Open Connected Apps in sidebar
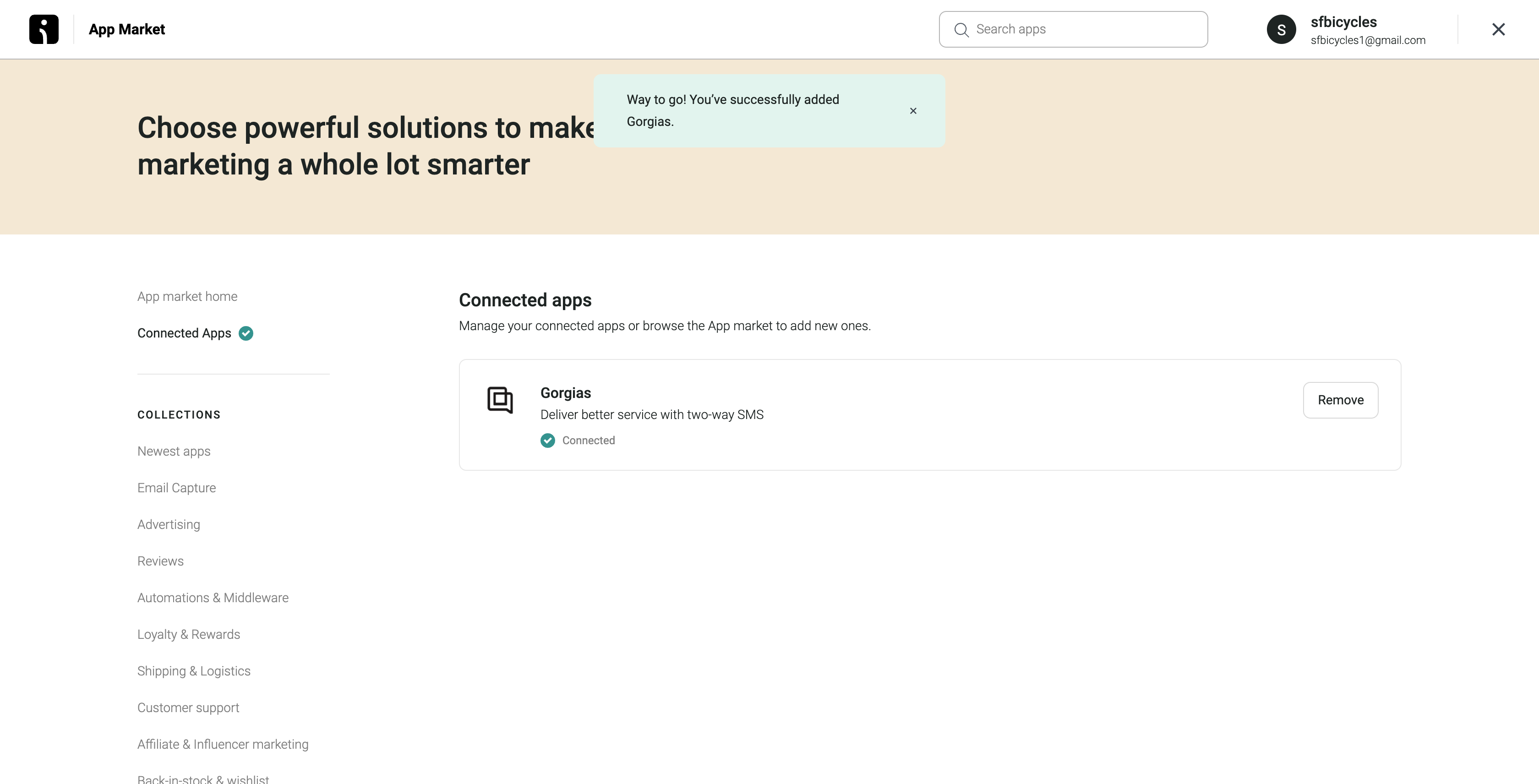The height and width of the screenshot is (784, 1539). pyautogui.click(x=184, y=333)
